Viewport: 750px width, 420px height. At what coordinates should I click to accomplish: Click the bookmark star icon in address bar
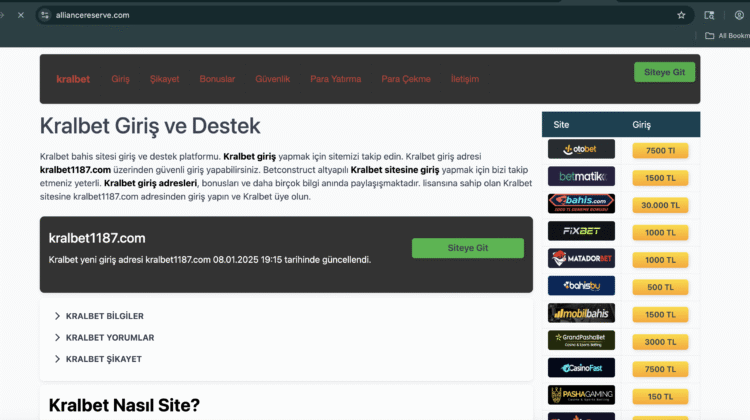pyautogui.click(x=681, y=15)
